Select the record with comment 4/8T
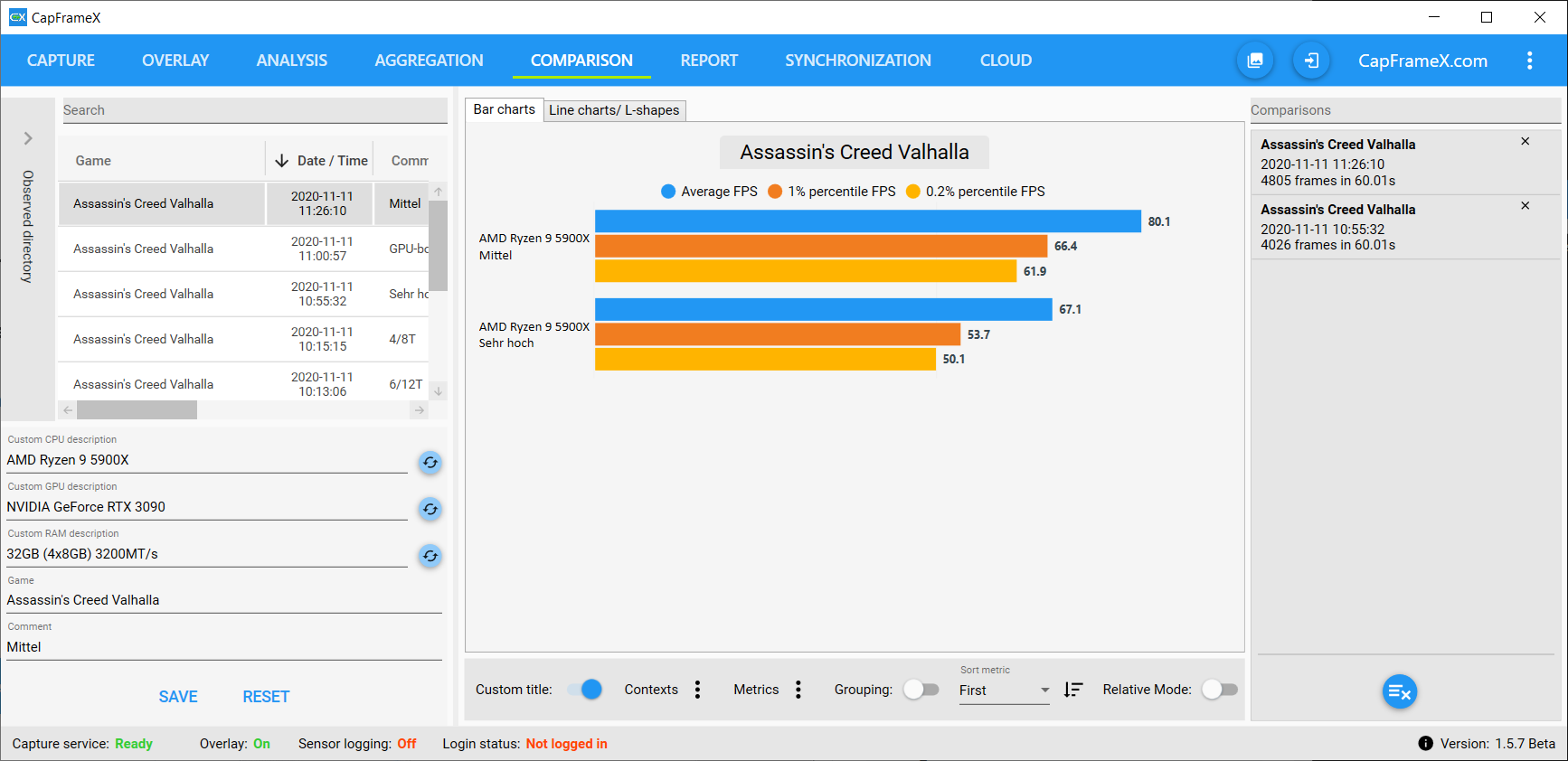 coord(243,339)
